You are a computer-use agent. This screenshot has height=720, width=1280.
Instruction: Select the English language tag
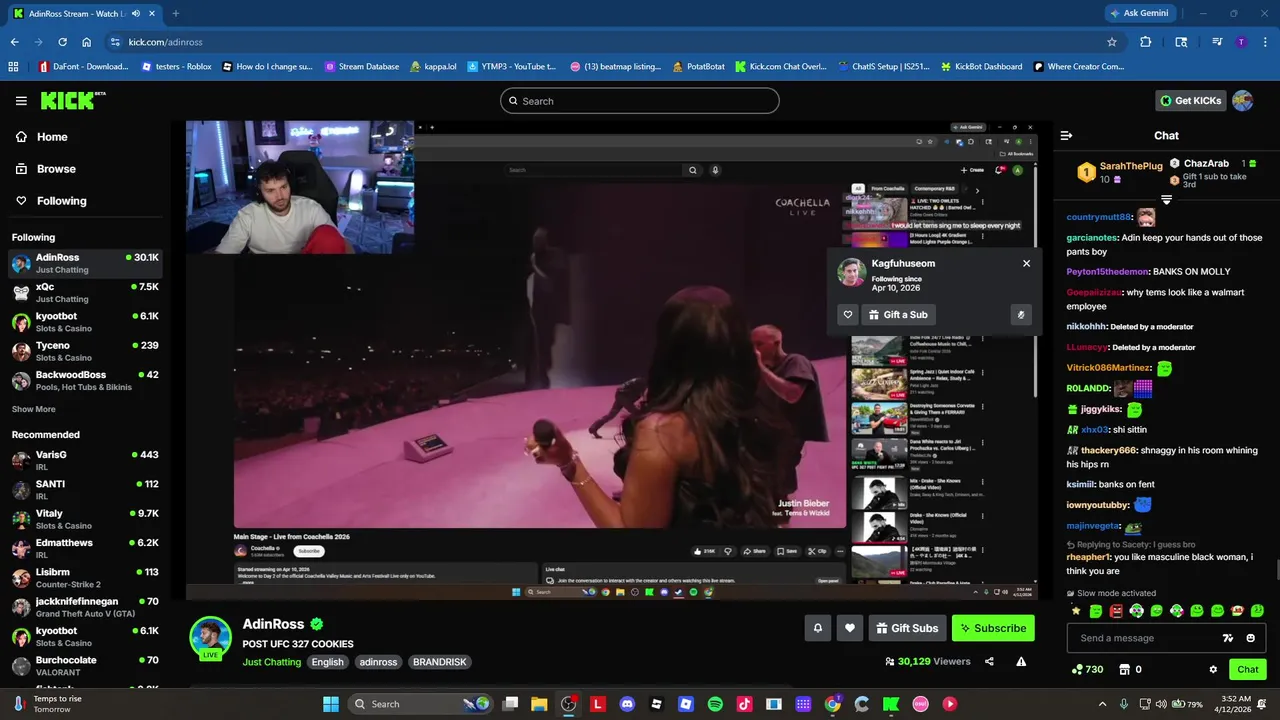[x=327, y=662]
